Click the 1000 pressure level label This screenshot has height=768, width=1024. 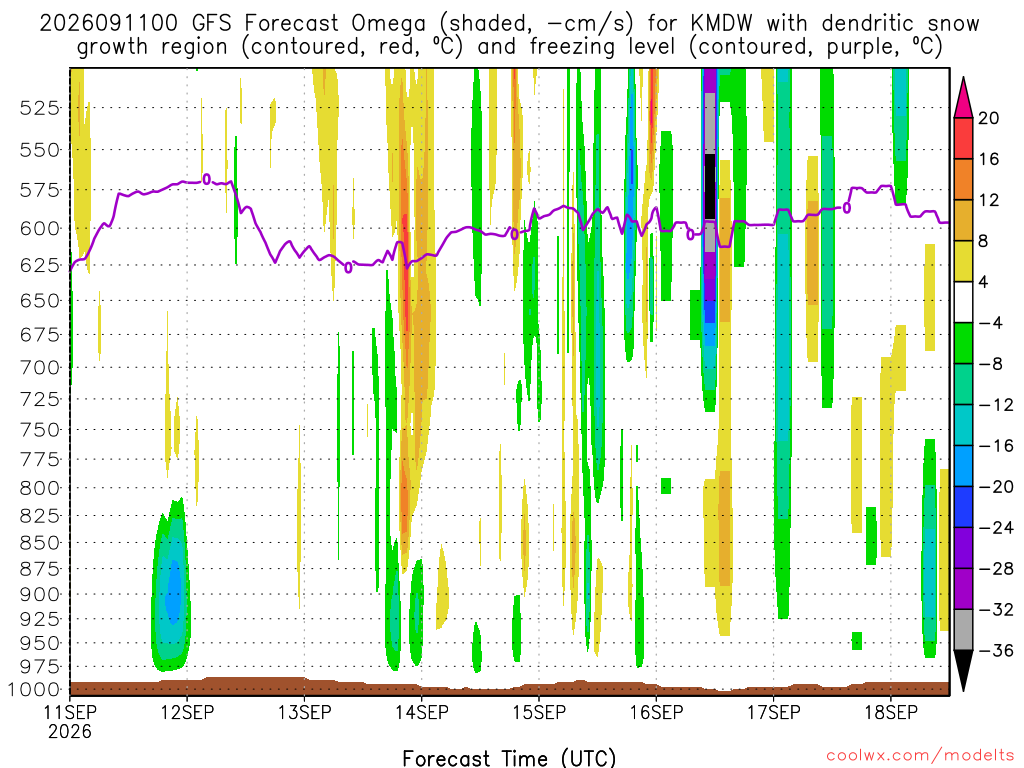click(x=34, y=690)
